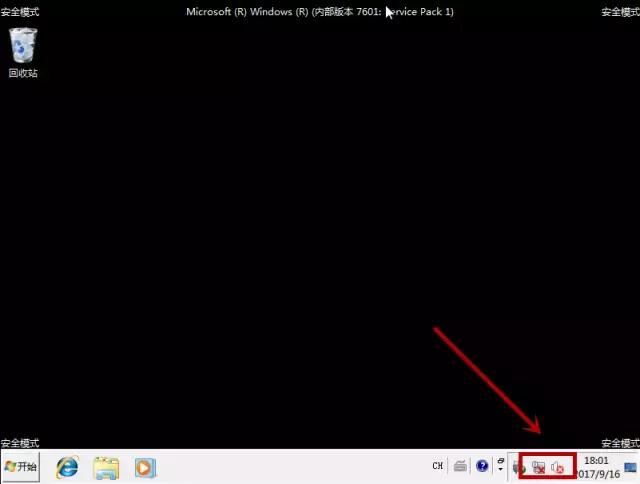Open the keyboard icon in language bar
The height and width of the screenshot is (484, 640).
pos(460,466)
